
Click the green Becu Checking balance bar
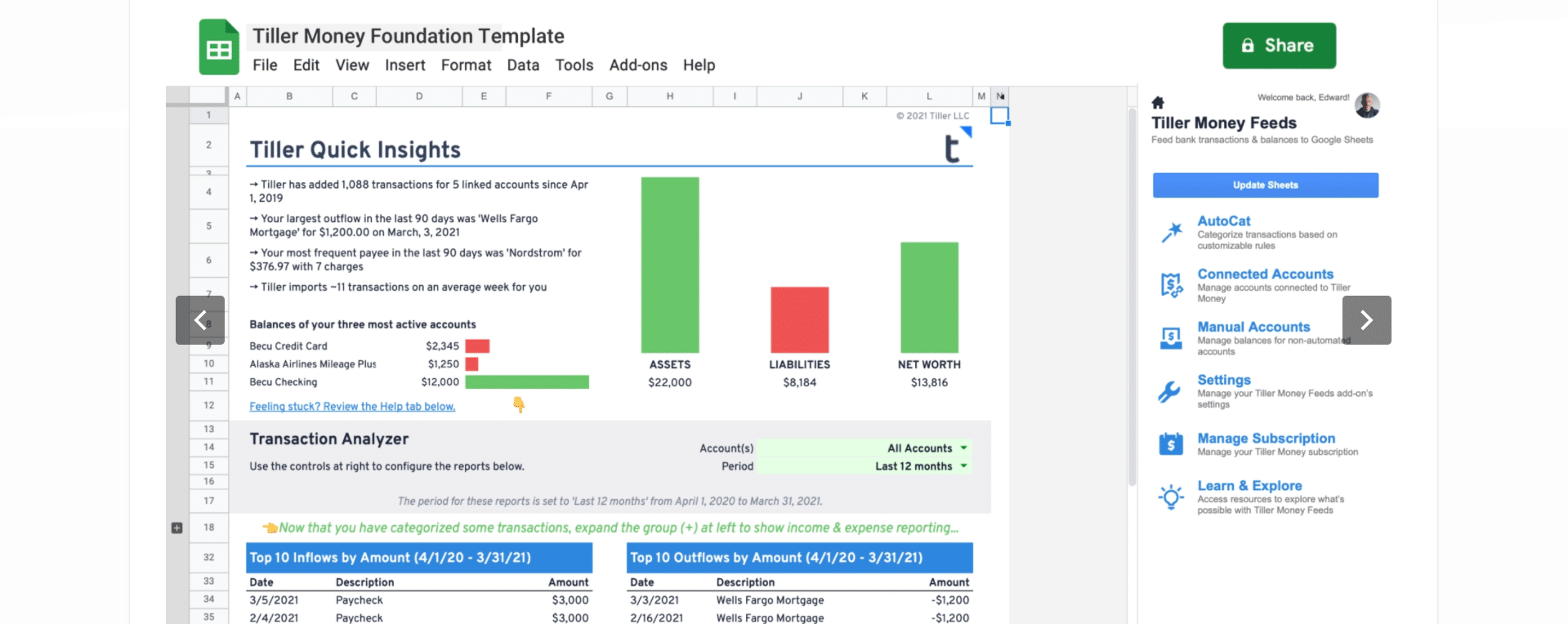(x=527, y=382)
